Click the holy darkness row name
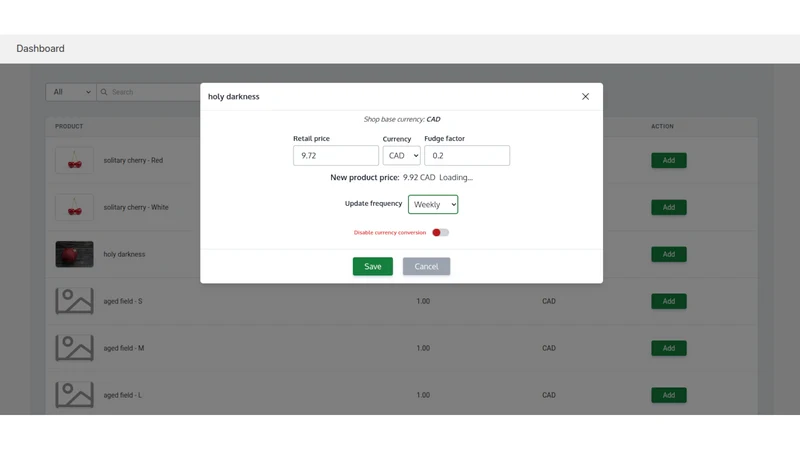 124,254
